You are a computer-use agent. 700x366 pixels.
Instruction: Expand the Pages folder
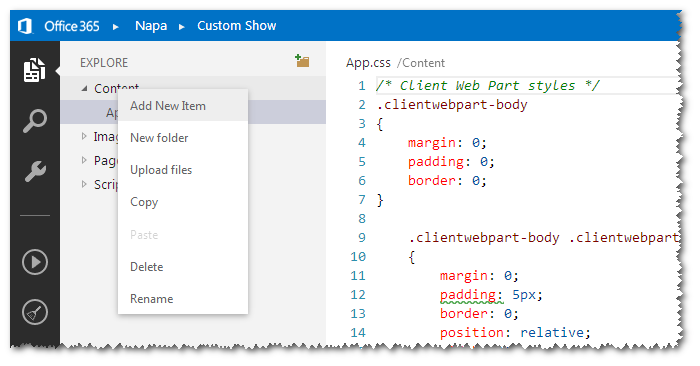pyautogui.click(x=84, y=160)
